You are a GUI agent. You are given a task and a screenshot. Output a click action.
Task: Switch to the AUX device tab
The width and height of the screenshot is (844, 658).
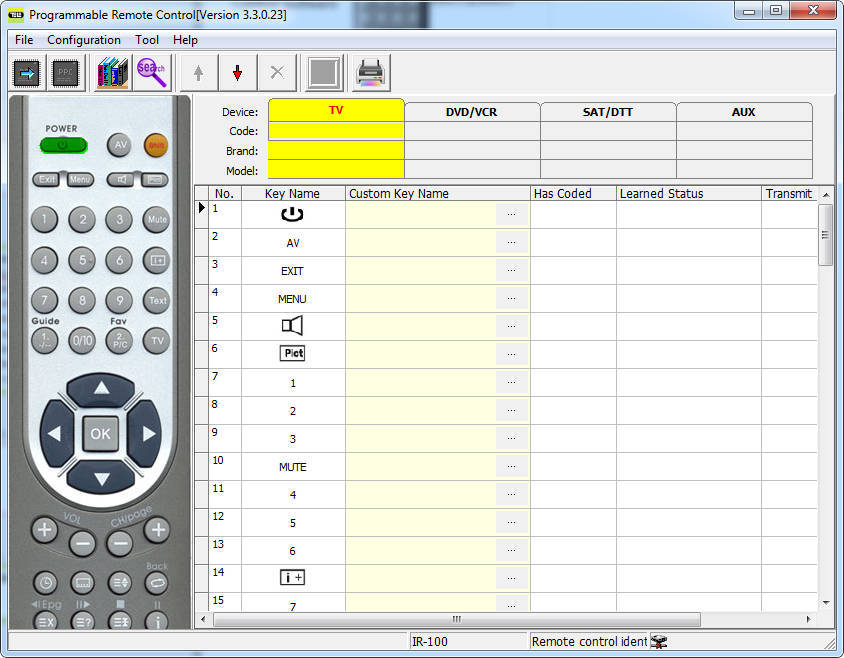[x=744, y=111]
